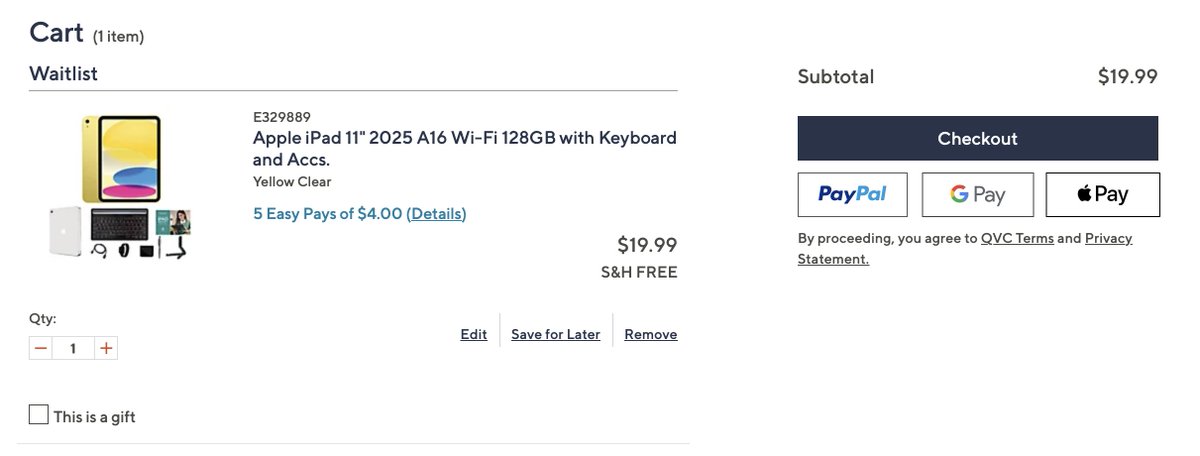The width and height of the screenshot is (1200, 456).
Task: Increase quantity with the plus button
Action: coord(106,349)
